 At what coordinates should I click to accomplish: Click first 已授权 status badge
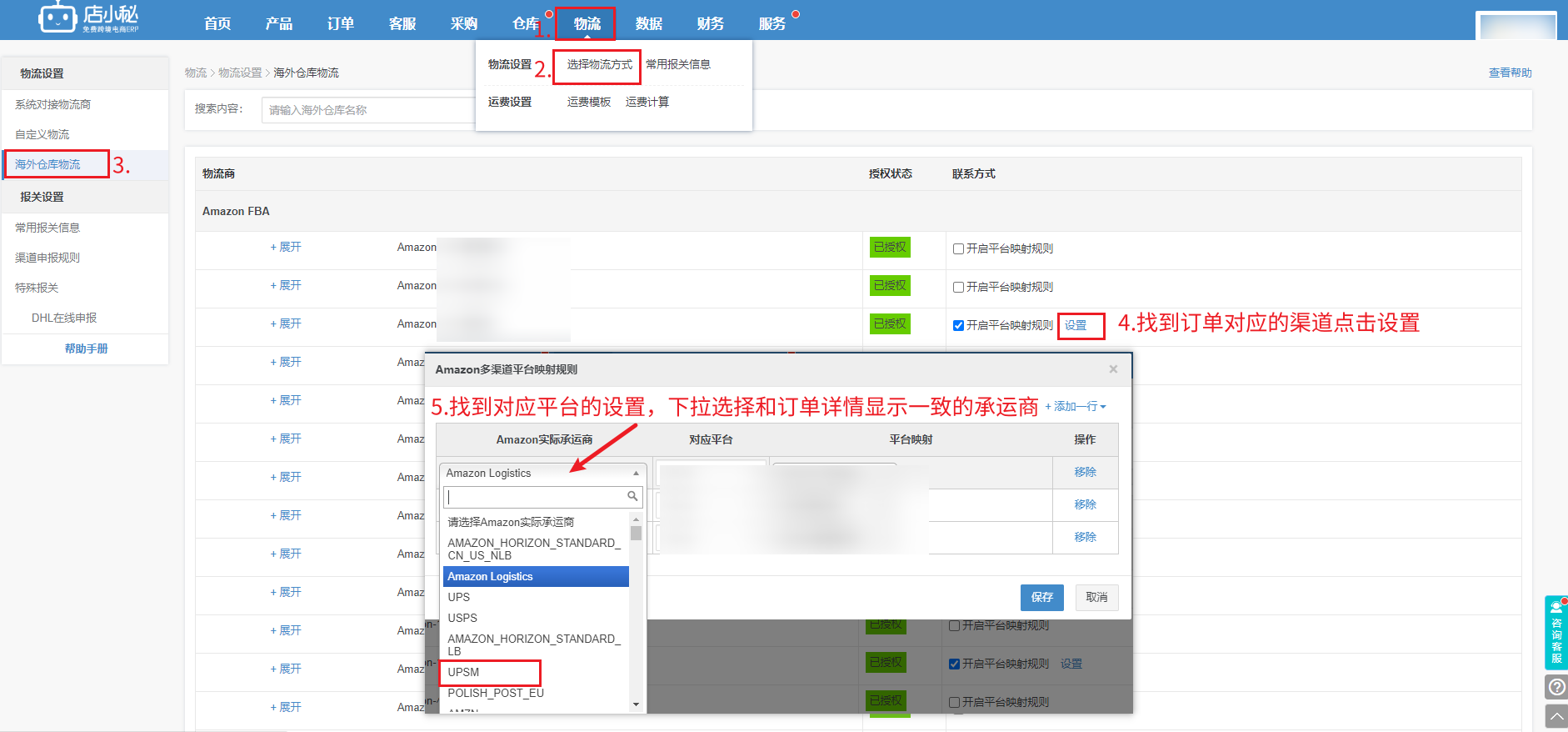[x=890, y=247]
